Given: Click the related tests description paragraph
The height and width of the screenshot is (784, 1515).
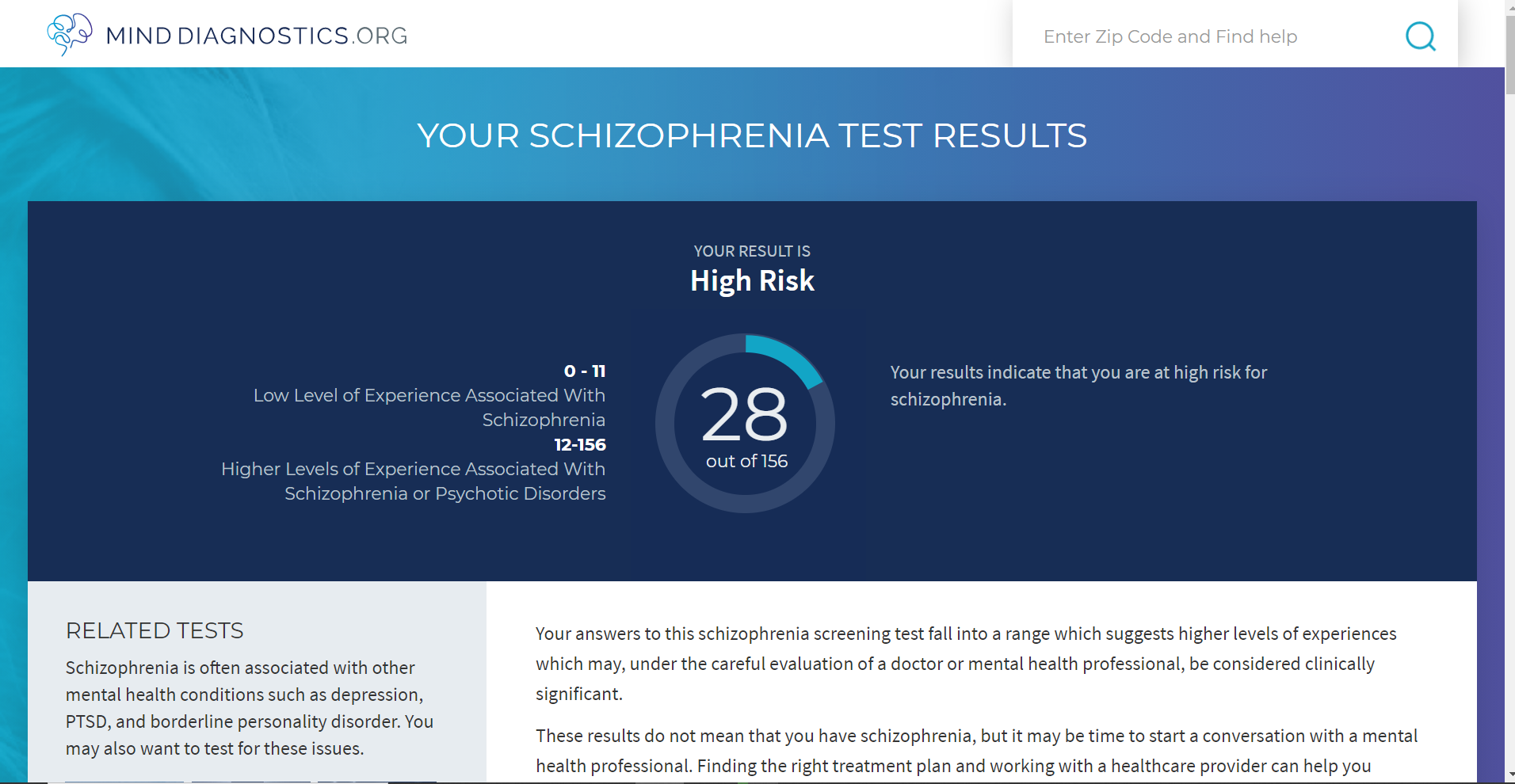Looking at the screenshot, I should click(250, 708).
